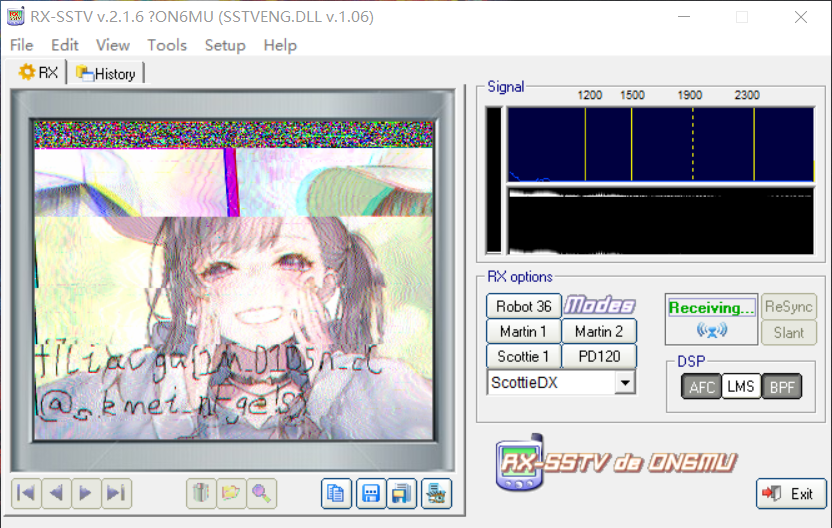Image resolution: width=832 pixels, height=528 pixels.
Task: Click the received SSTV image preview
Action: [x=234, y=280]
